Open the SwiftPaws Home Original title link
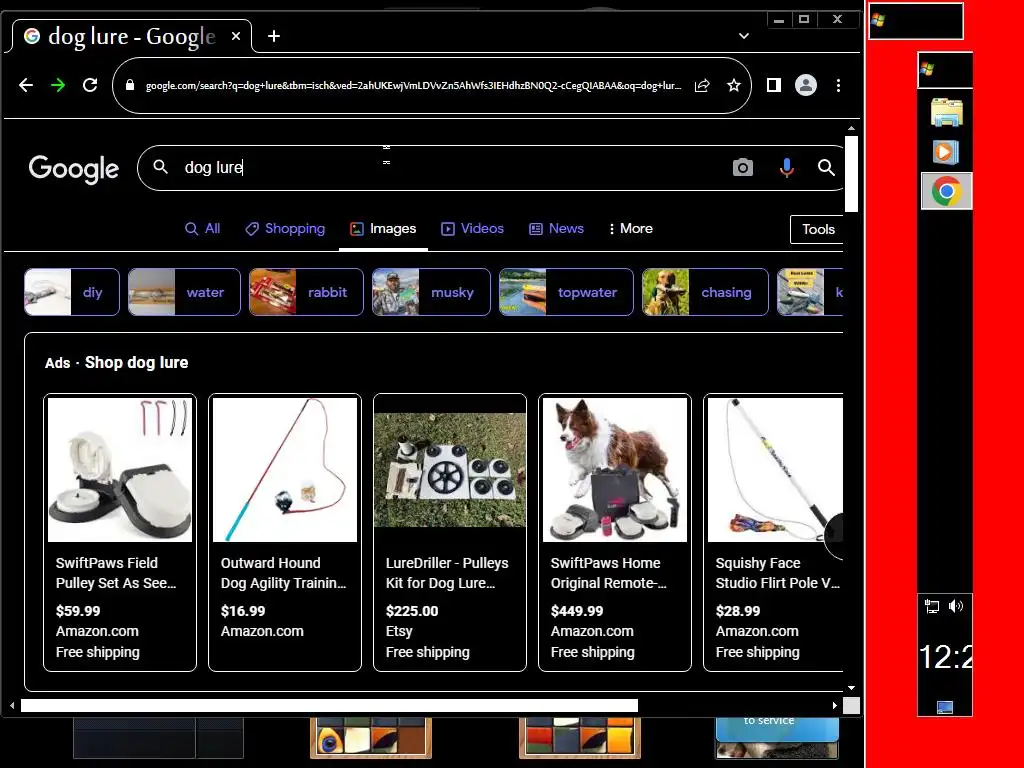 (x=609, y=573)
